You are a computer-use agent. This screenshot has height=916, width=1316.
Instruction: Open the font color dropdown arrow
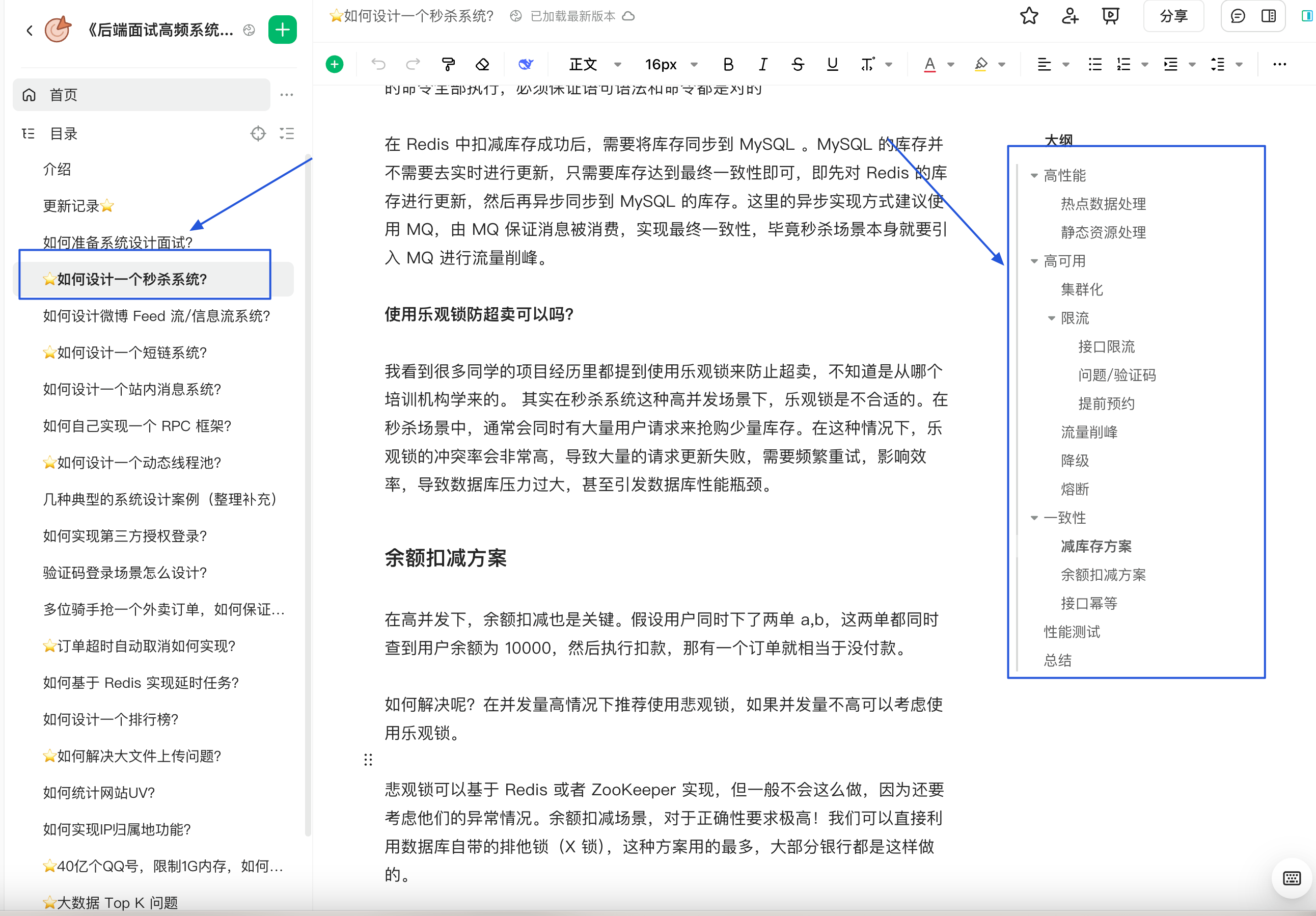point(951,64)
